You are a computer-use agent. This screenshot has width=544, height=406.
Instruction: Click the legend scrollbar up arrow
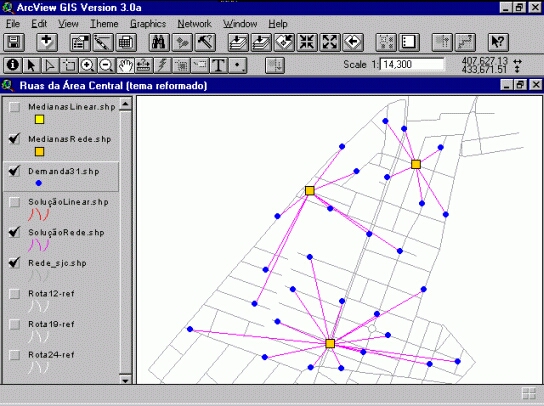pos(125,103)
